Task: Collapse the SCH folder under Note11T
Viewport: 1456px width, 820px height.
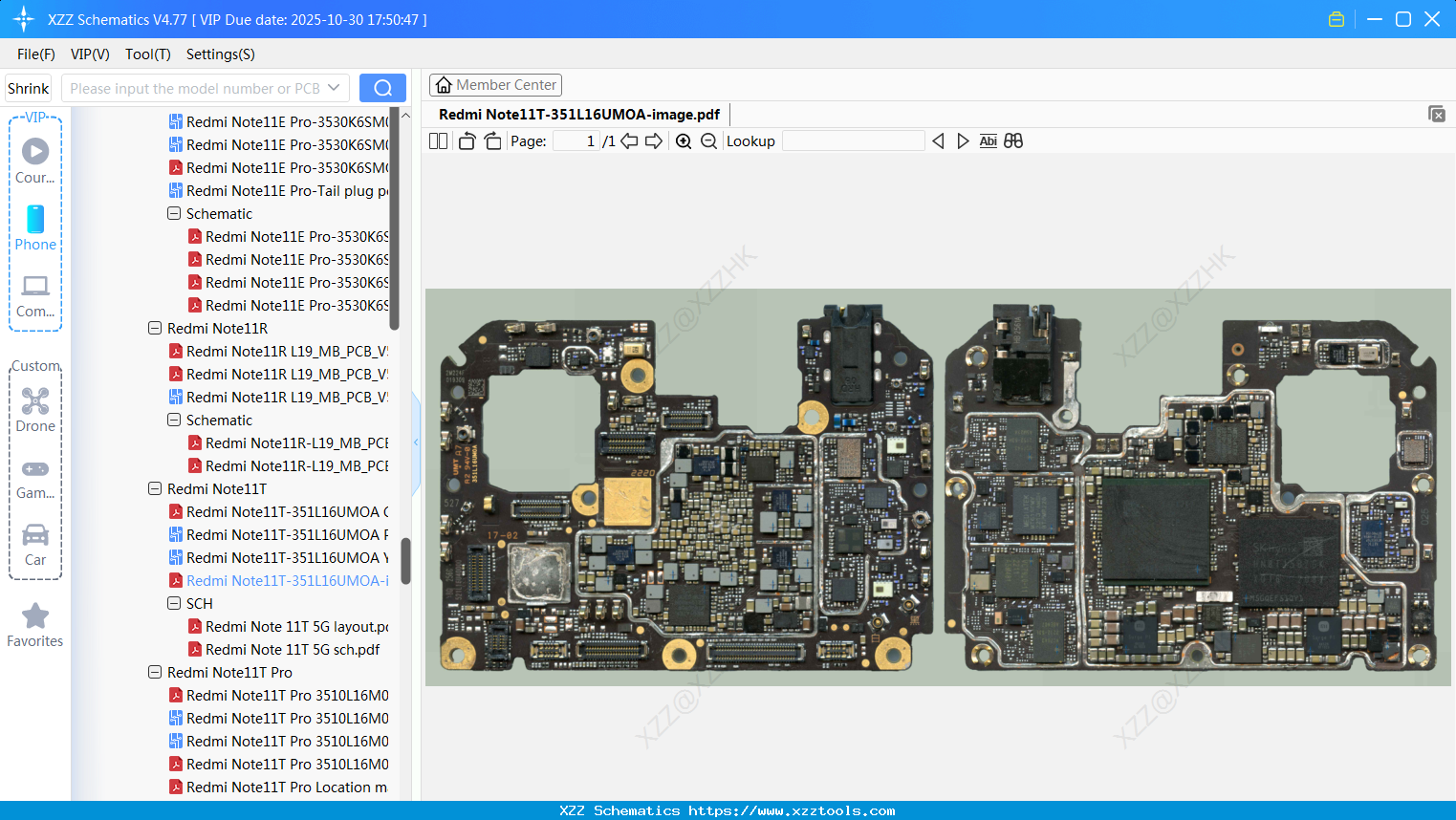Action: click(173, 603)
